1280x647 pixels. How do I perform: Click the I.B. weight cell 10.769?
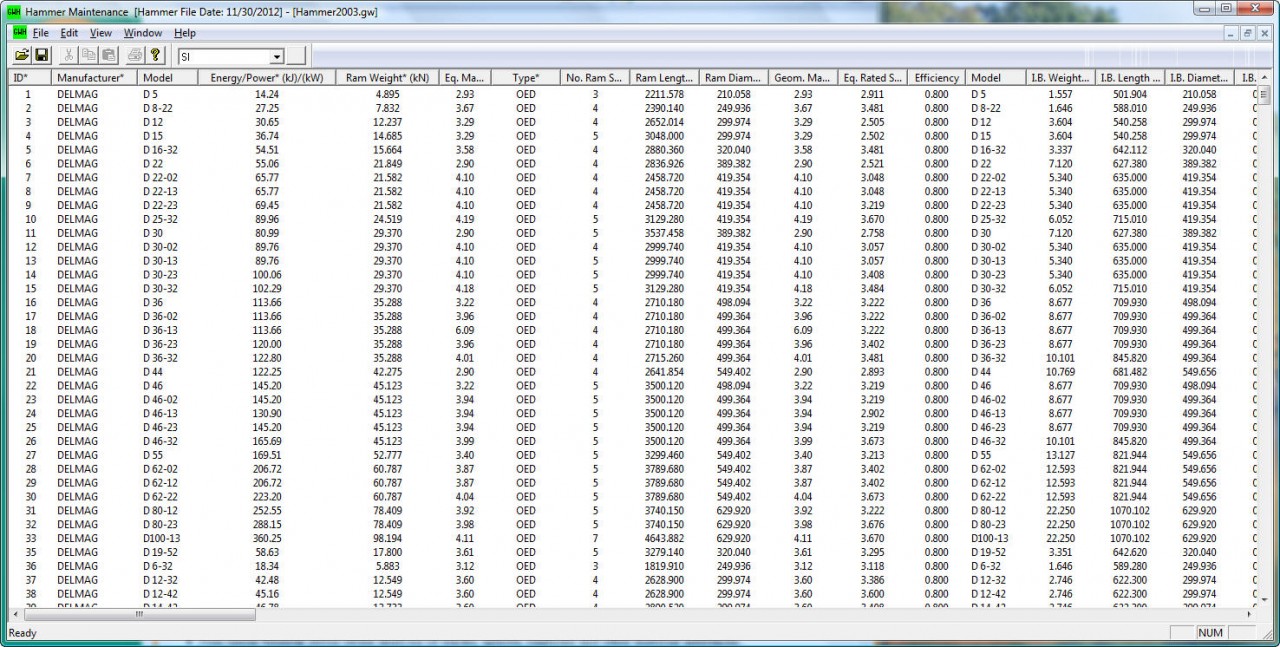coord(1060,371)
